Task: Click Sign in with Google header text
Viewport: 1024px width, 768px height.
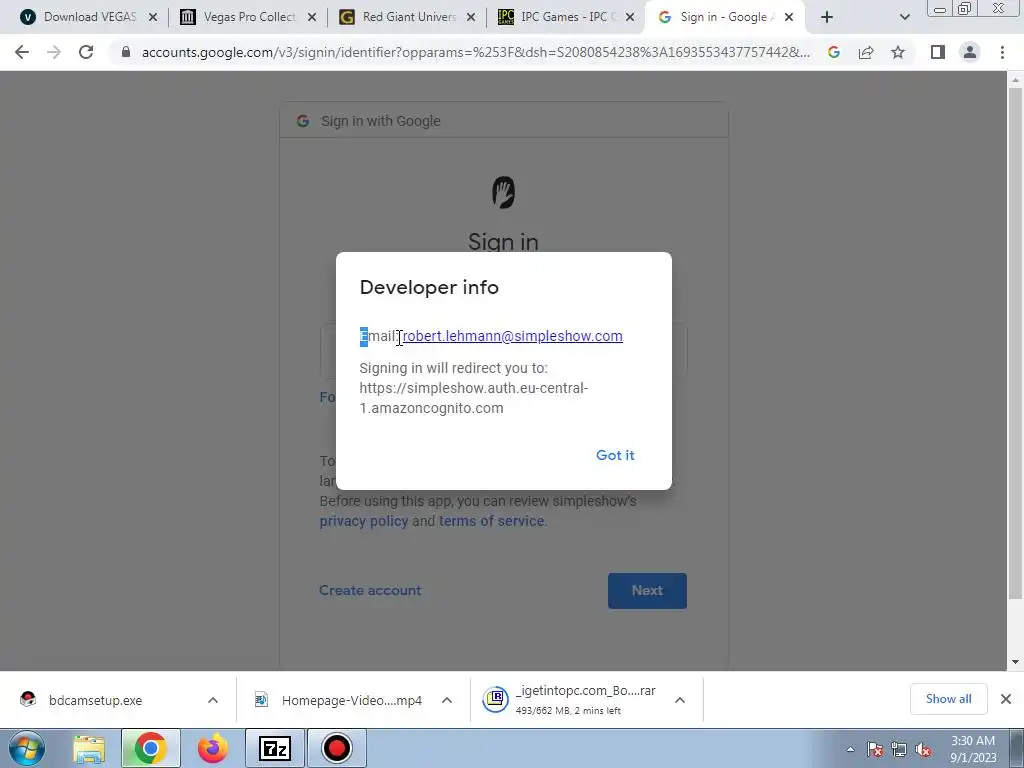Action: [x=381, y=121]
